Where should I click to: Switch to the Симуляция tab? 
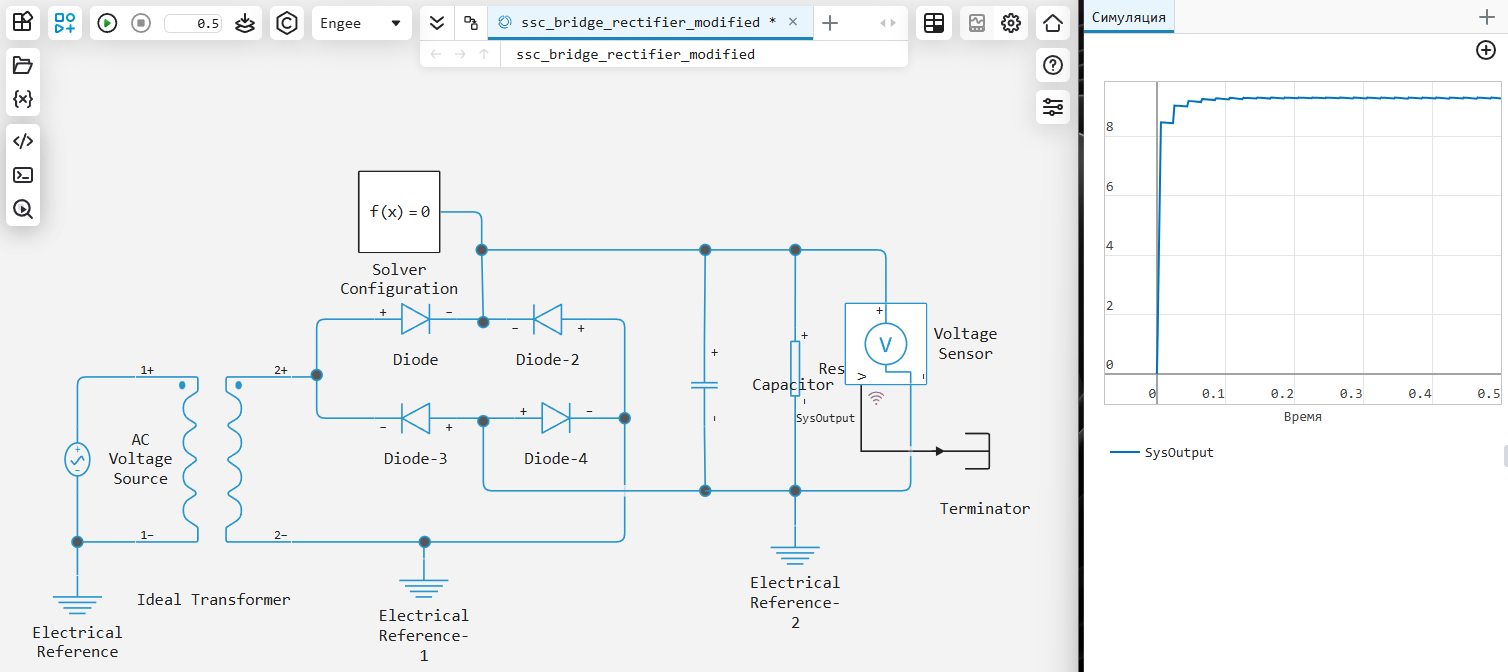[x=1130, y=16]
